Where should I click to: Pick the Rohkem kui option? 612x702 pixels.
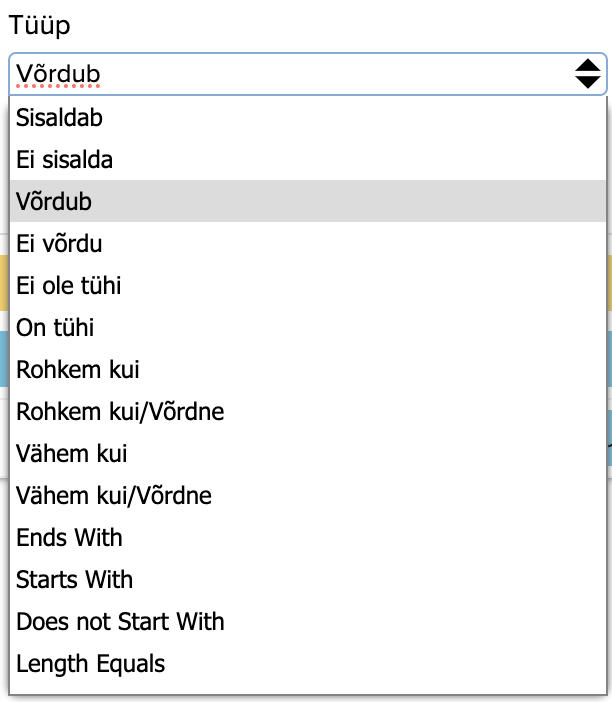coord(72,370)
